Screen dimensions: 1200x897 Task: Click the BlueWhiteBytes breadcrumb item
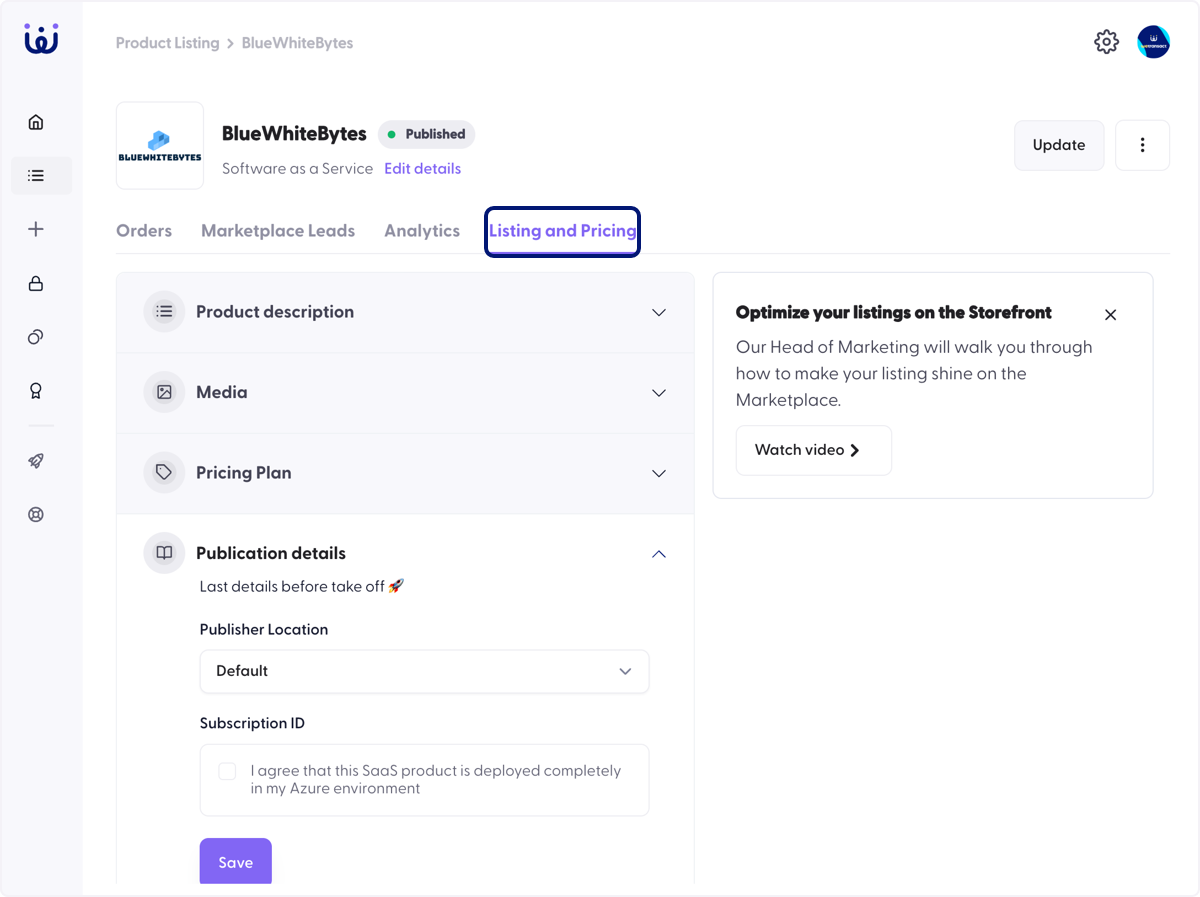click(x=297, y=43)
